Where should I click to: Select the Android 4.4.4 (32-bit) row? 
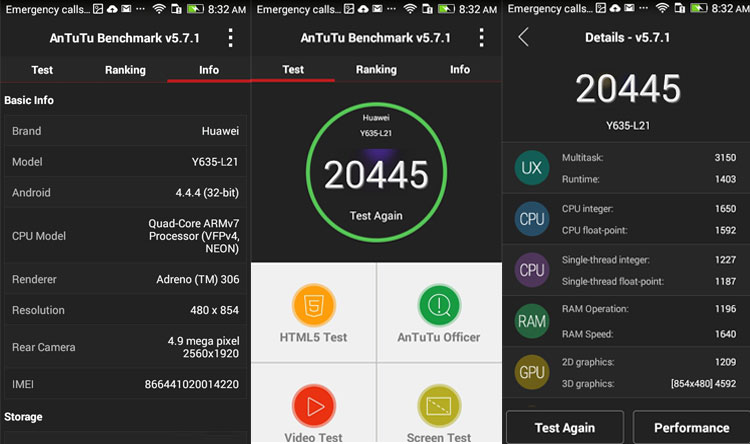125,192
